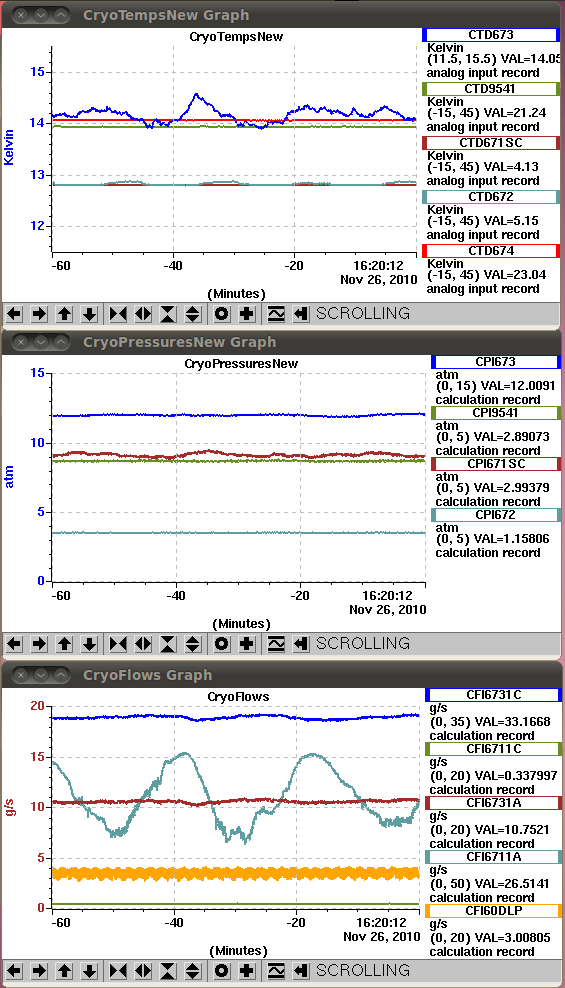Pan right in the CryoPressuresNew graph toolbar
Screen dimensions: 565x988
(x=39, y=643)
